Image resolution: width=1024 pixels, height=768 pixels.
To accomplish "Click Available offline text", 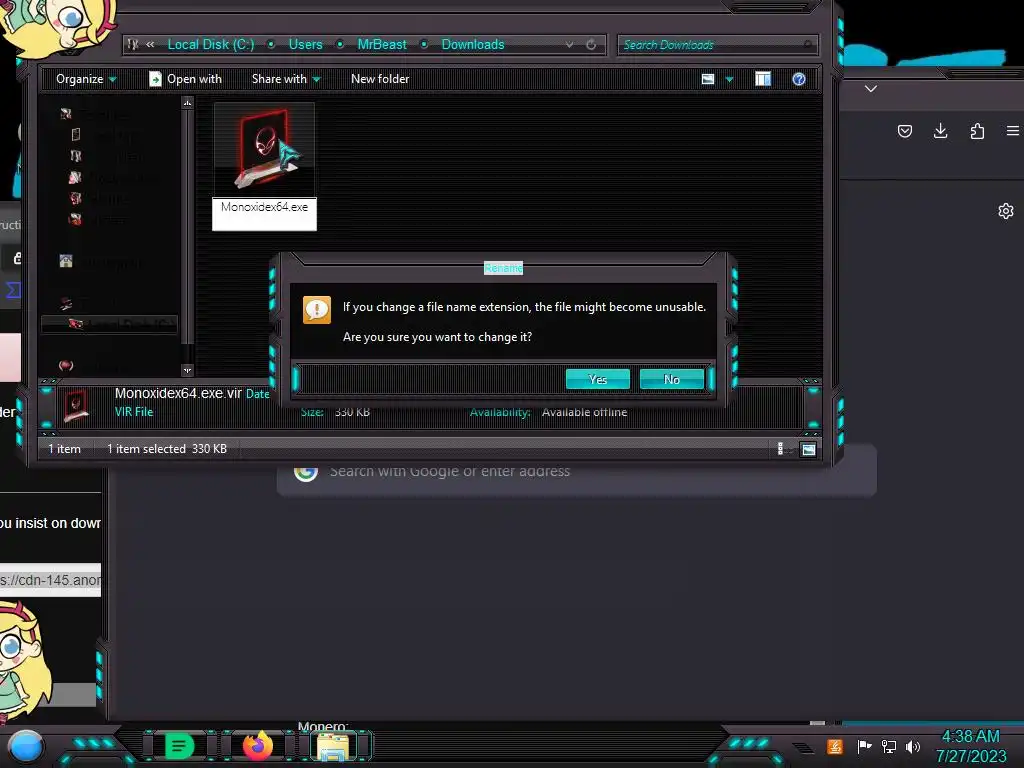I will pyautogui.click(x=584, y=412).
